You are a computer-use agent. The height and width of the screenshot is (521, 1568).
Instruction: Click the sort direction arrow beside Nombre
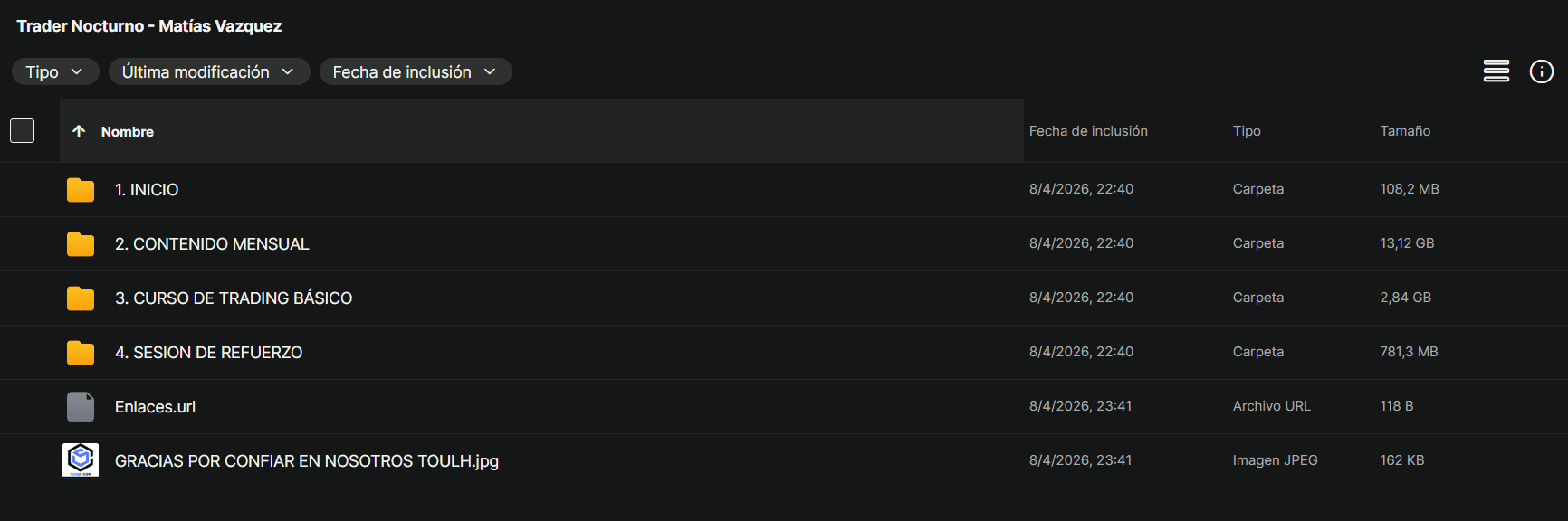(x=79, y=131)
